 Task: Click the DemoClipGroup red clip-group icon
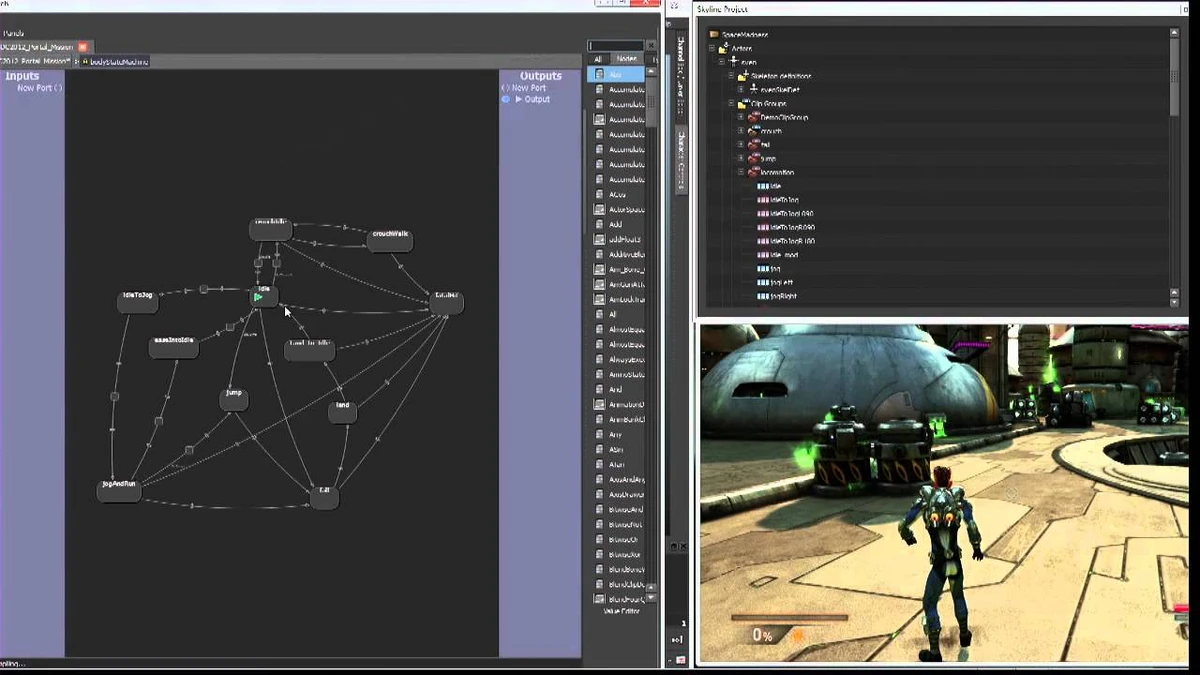point(754,115)
